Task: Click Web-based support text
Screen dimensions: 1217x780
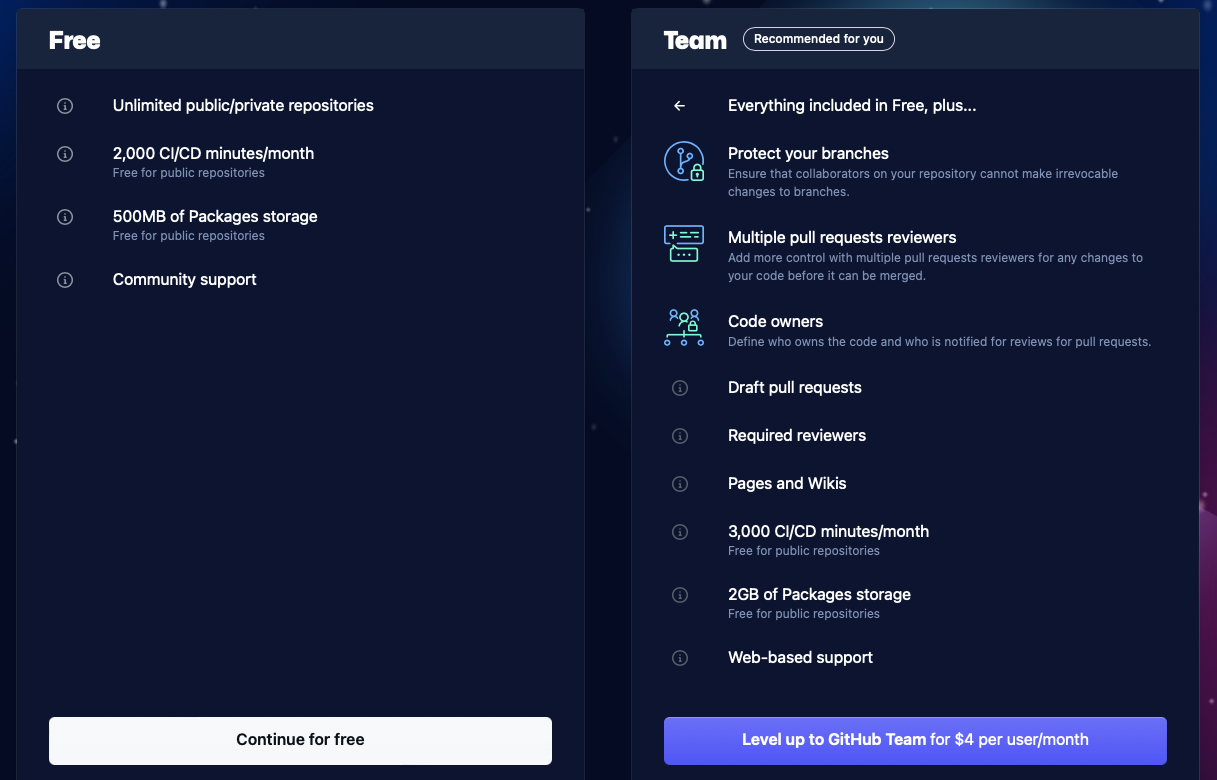Action: click(800, 658)
